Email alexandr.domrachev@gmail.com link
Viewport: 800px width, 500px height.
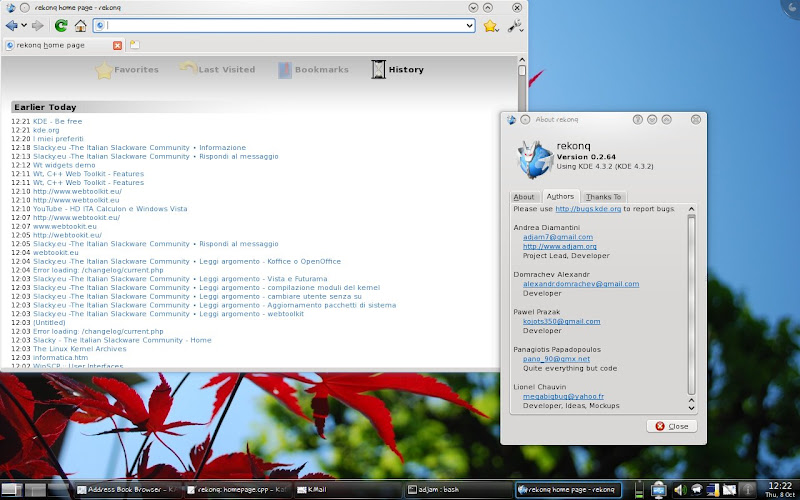(581, 284)
